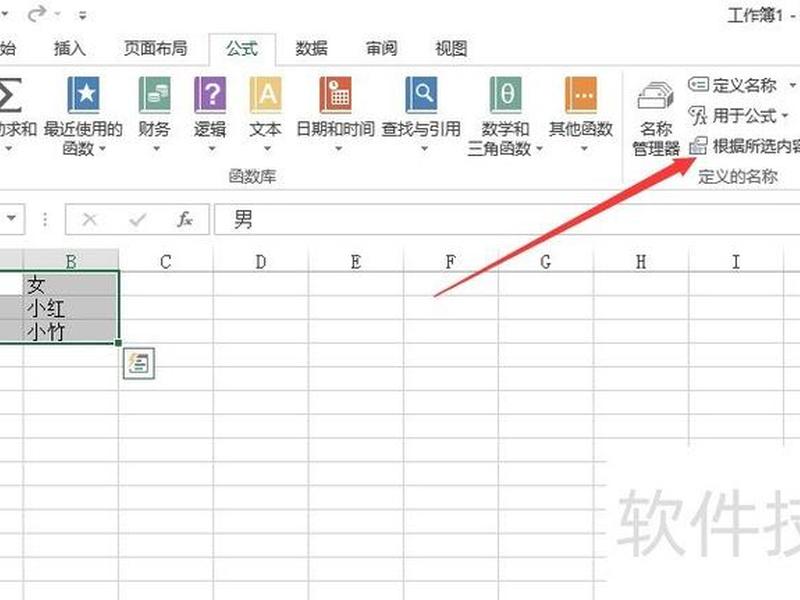Switch to the Page Layout (页面布局) tab
Viewport: 800px width, 600px height.
point(156,48)
